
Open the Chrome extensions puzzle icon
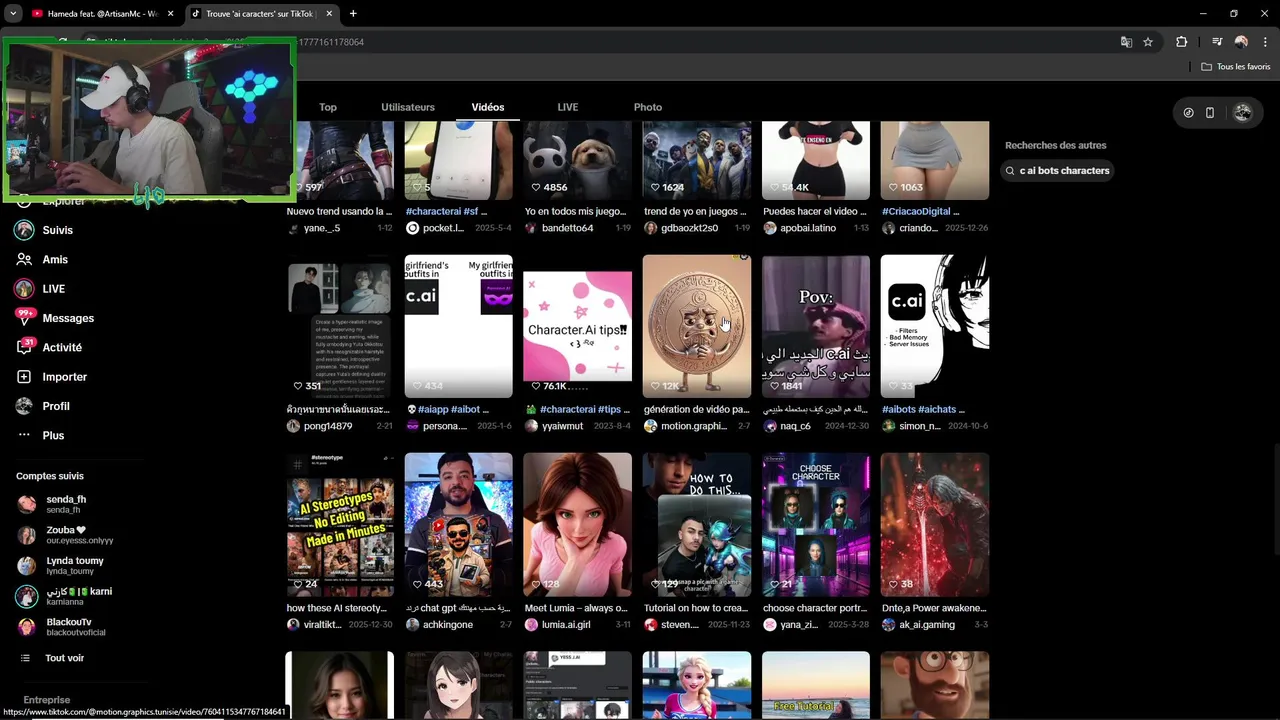1181,42
